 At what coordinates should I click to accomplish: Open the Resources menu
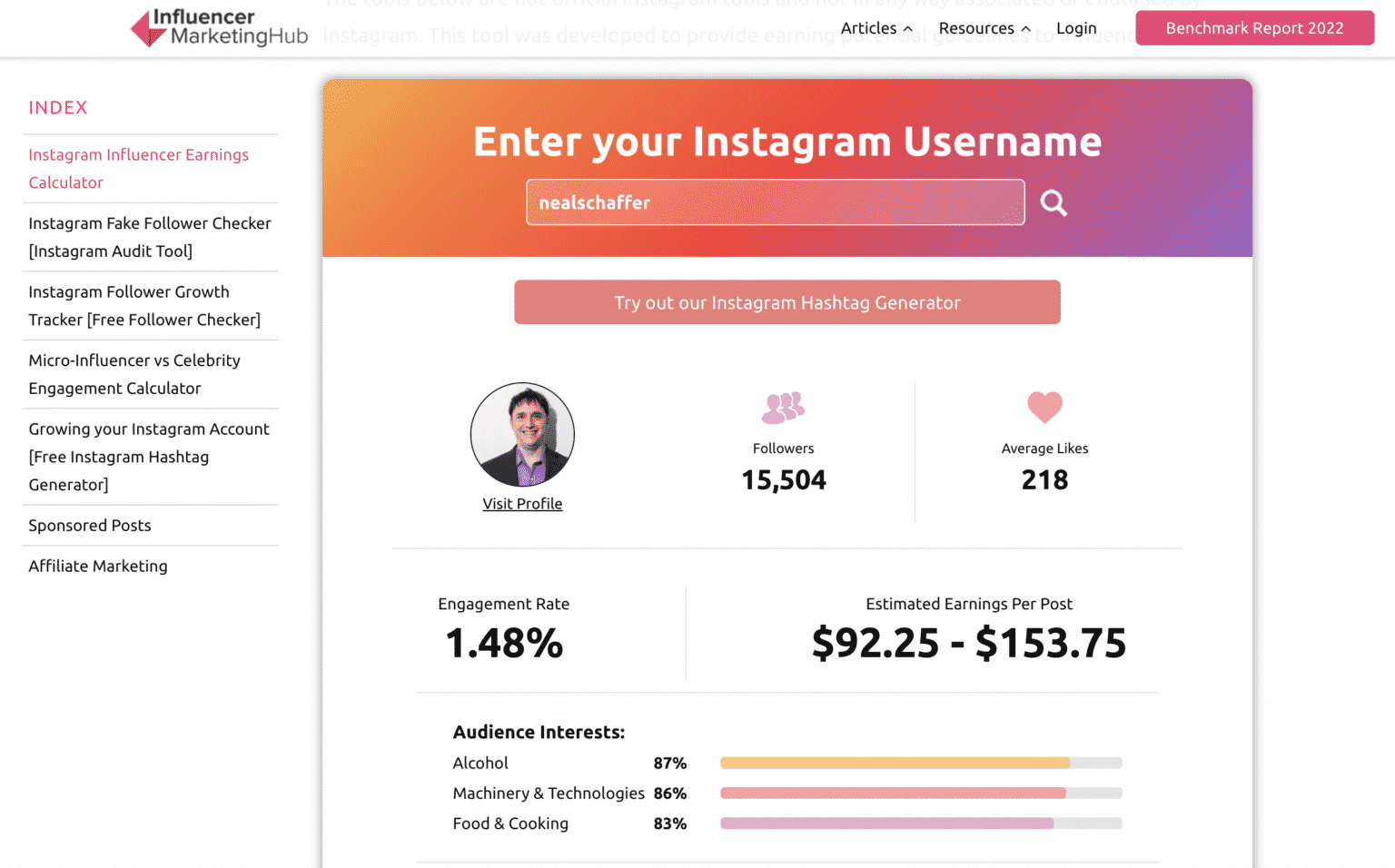point(976,28)
